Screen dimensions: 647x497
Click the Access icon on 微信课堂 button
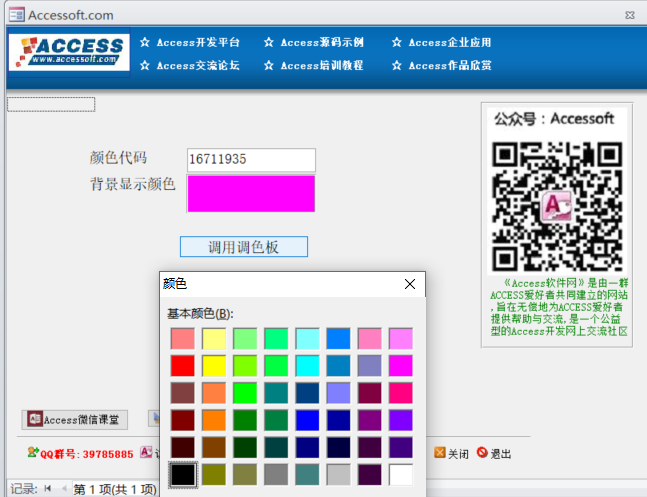35,419
